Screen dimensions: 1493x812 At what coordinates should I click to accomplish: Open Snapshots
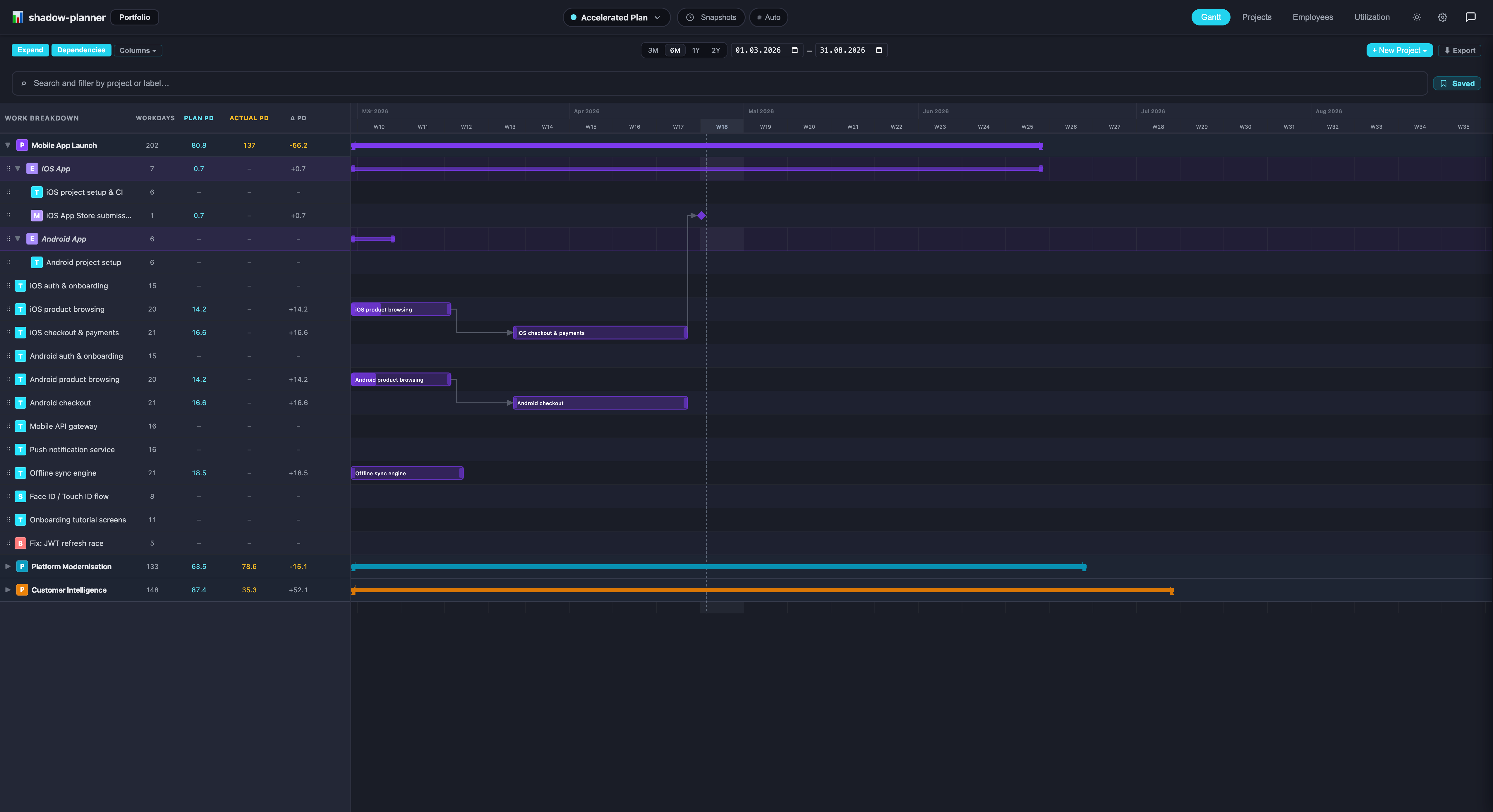point(711,17)
